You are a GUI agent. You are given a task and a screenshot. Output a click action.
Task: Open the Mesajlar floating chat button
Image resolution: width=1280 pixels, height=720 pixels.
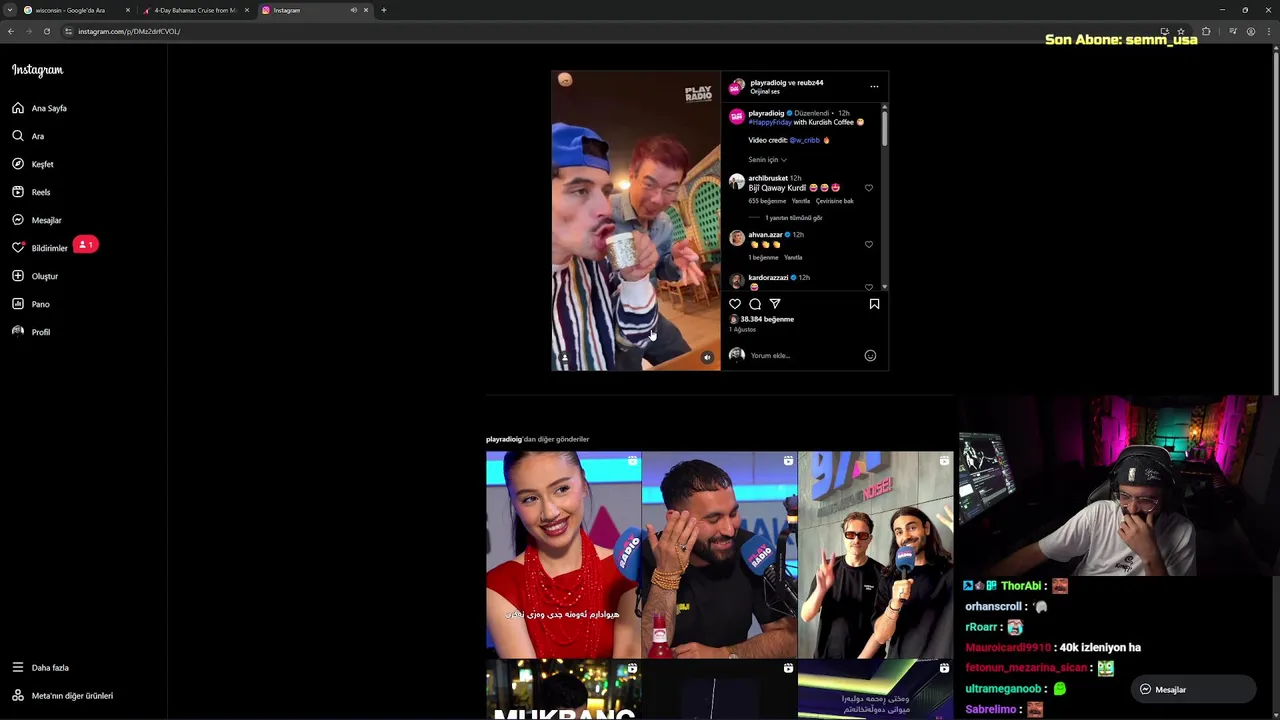coord(1192,689)
